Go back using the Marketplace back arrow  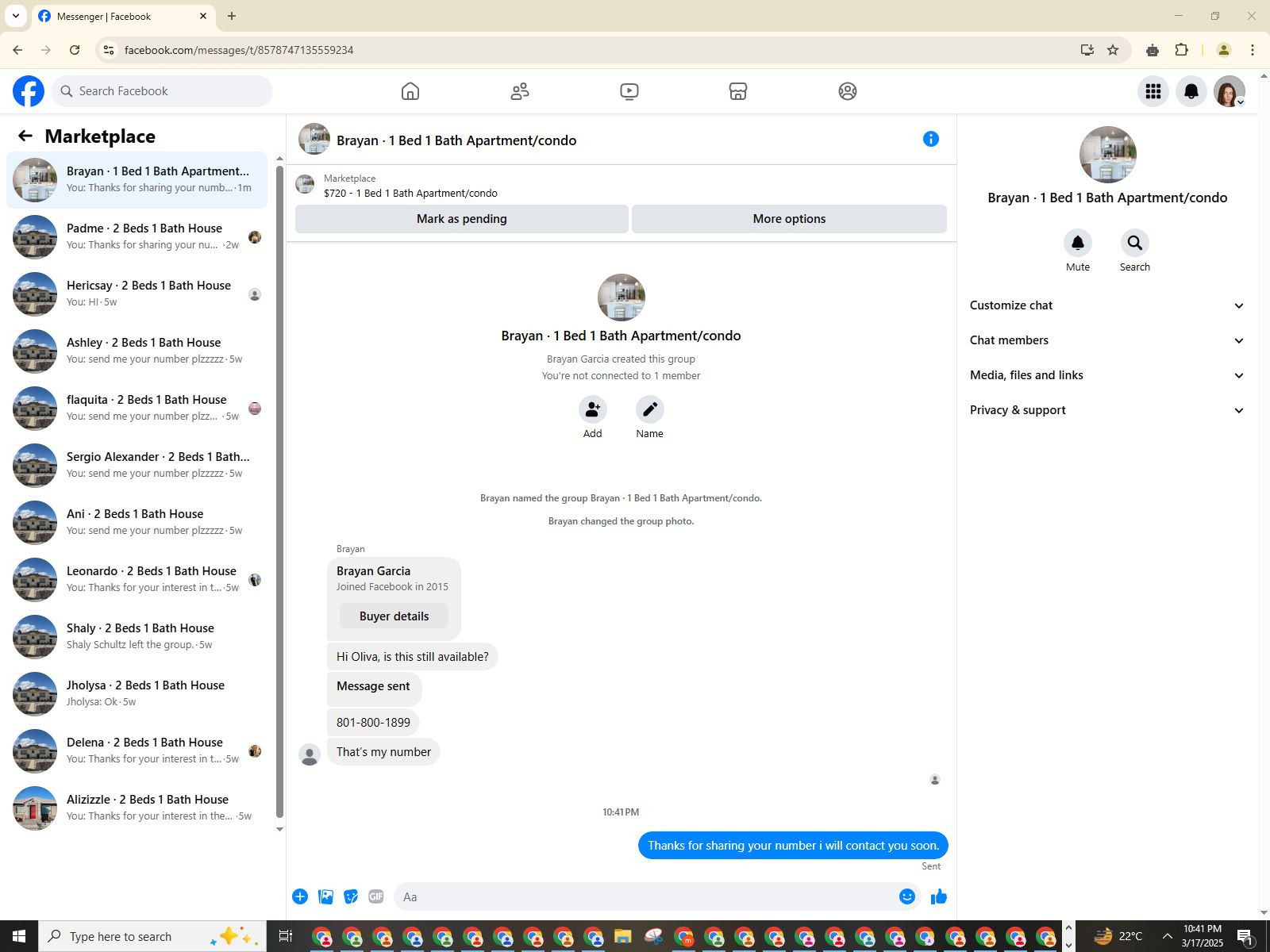25,136
